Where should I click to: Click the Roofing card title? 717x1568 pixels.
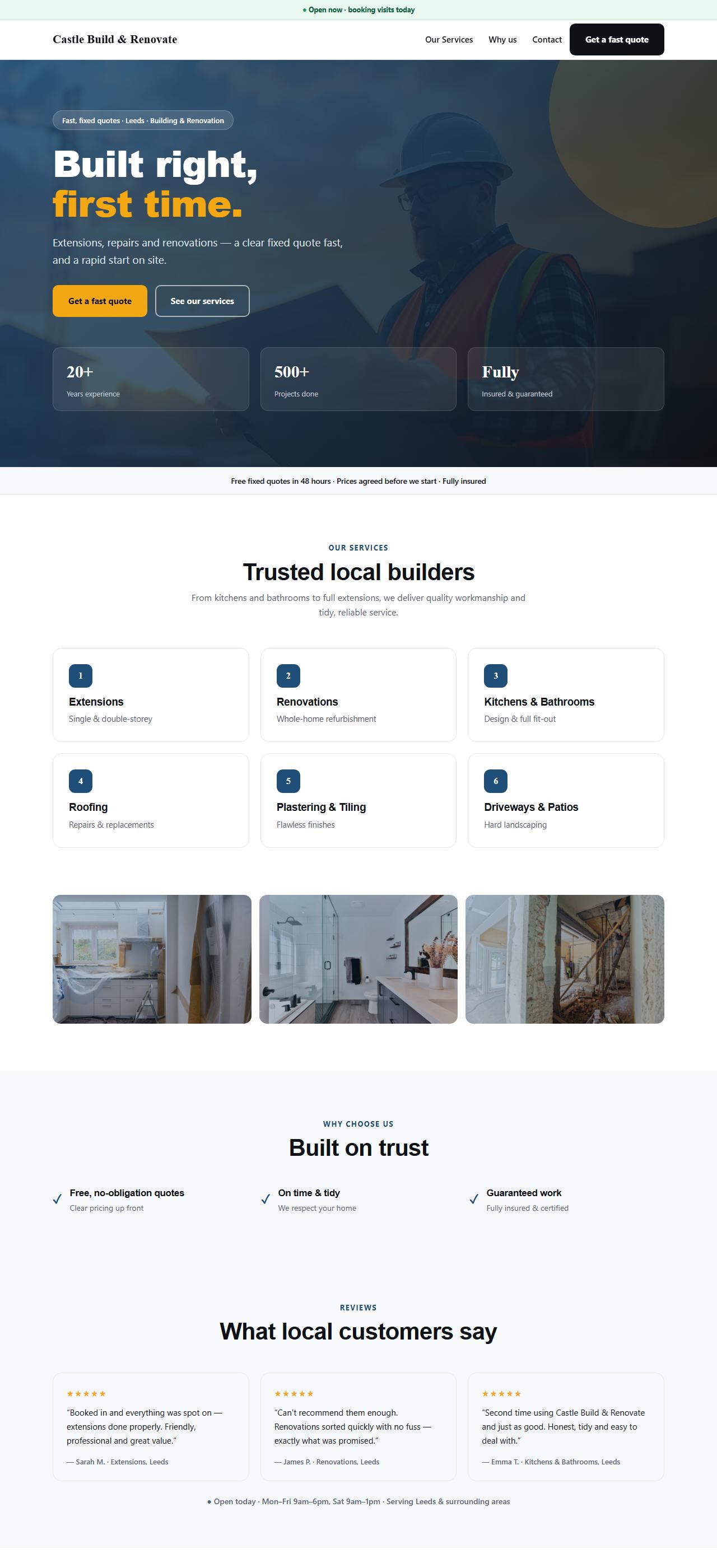pyautogui.click(x=89, y=807)
